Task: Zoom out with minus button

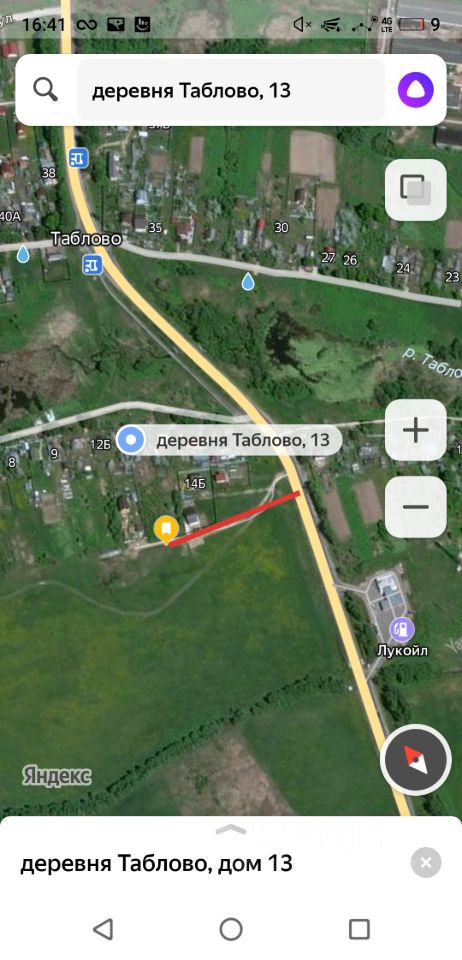Action: pyautogui.click(x=415, y=507)
